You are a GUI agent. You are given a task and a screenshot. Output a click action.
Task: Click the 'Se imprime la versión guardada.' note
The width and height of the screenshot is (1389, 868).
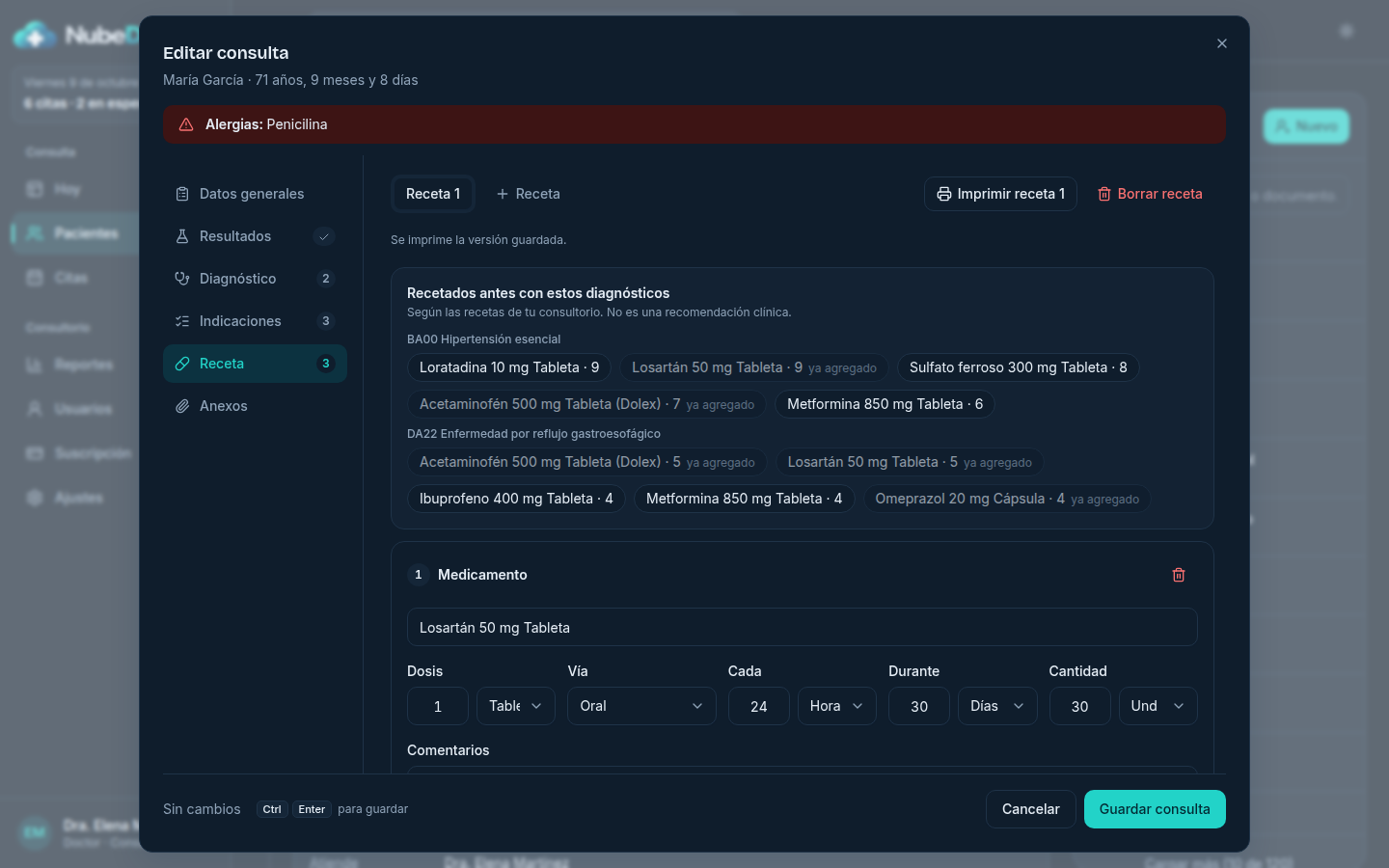478,240
